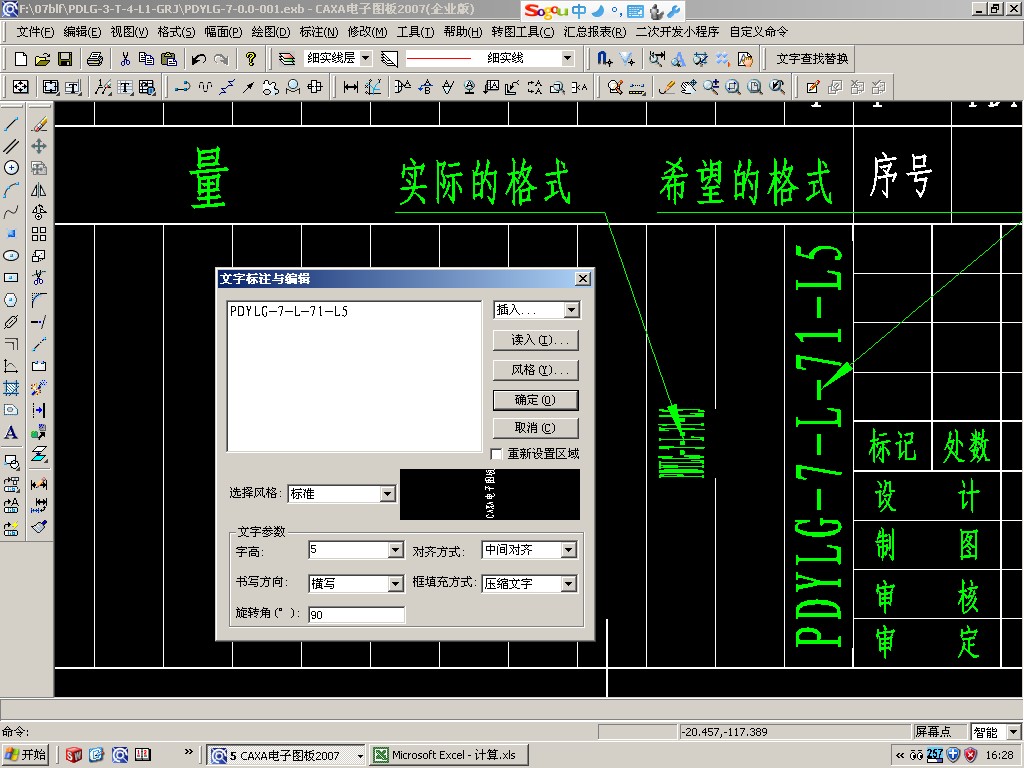Image resolution: width=1024 pixels, height=768 pixels.
Task: Select the Fillet corner tool
Action: click(x=39, y=300)
